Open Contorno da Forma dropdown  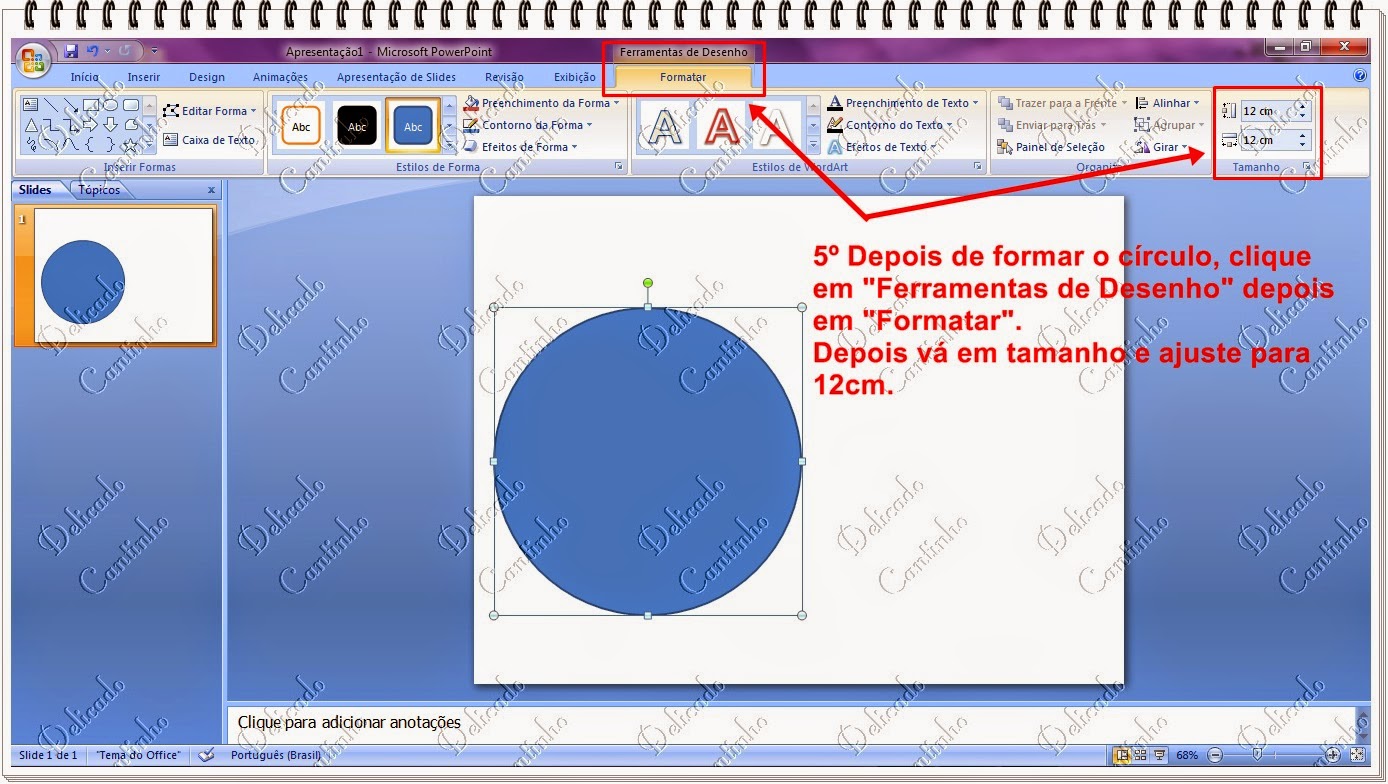(x=528, y=125)
